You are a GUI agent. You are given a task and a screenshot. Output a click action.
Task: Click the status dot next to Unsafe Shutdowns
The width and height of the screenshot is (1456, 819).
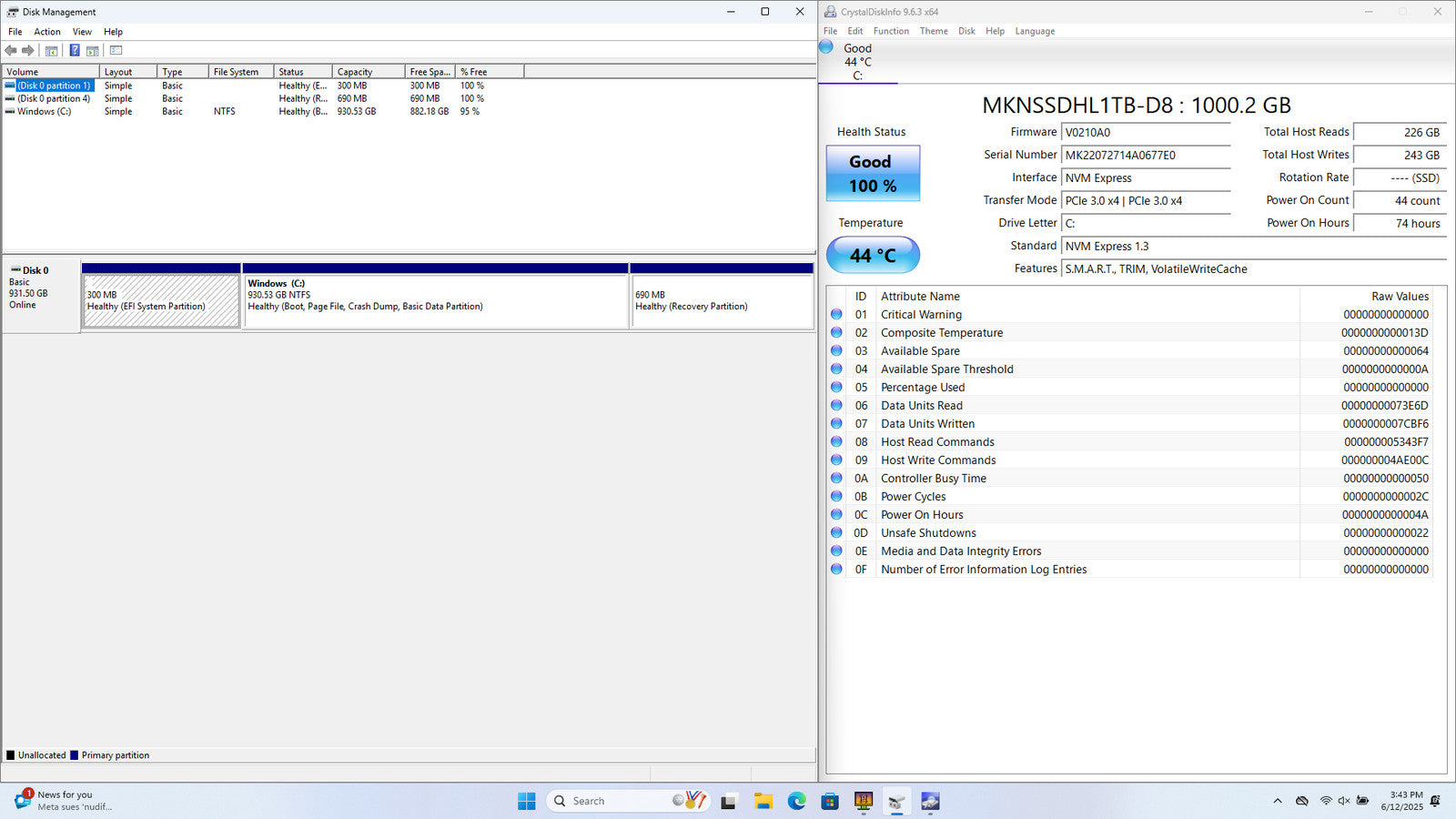836,532
